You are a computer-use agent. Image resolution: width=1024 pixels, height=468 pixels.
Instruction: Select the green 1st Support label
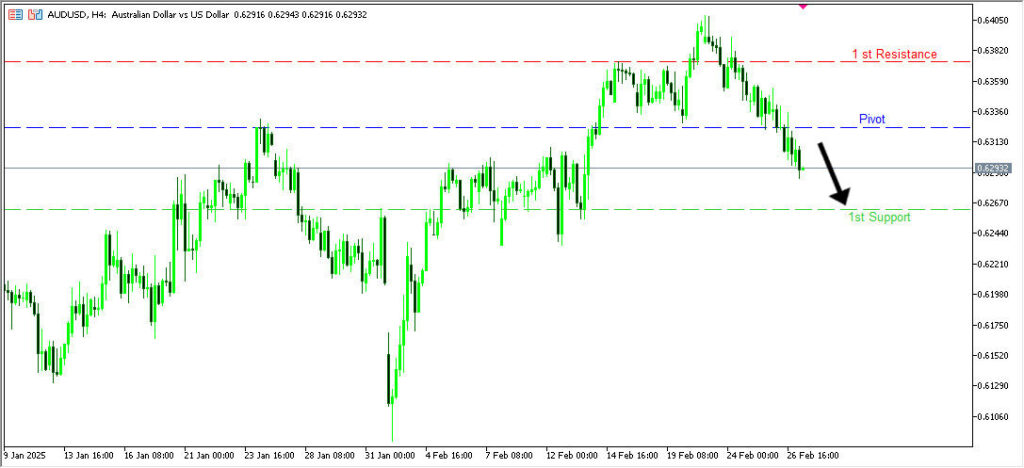click(x=879, y=217)
